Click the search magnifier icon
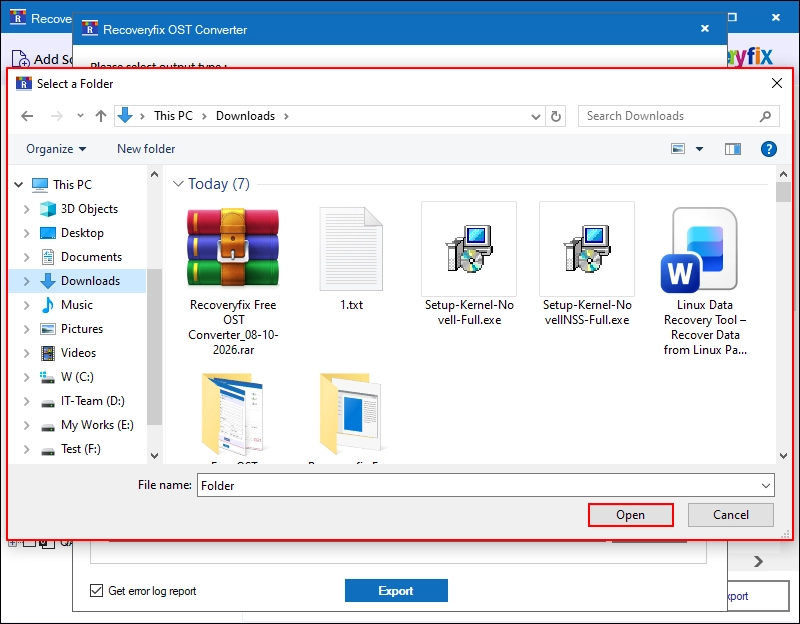 point(765,116)
